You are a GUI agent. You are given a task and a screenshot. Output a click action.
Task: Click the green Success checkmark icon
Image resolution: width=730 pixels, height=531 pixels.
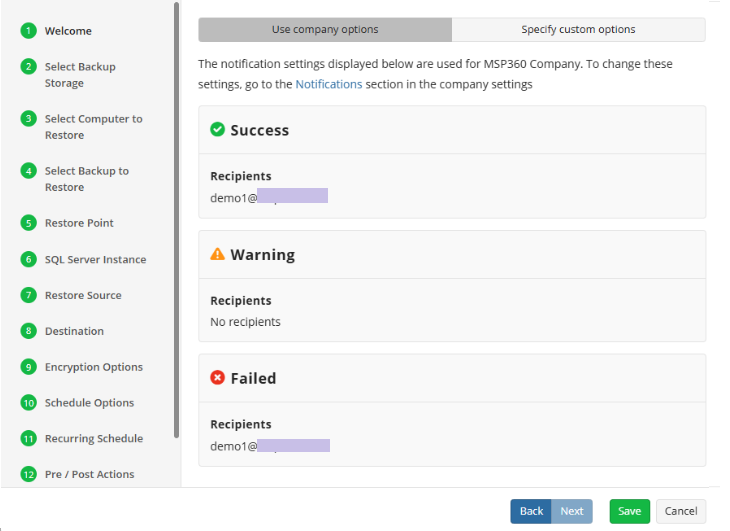217,130
